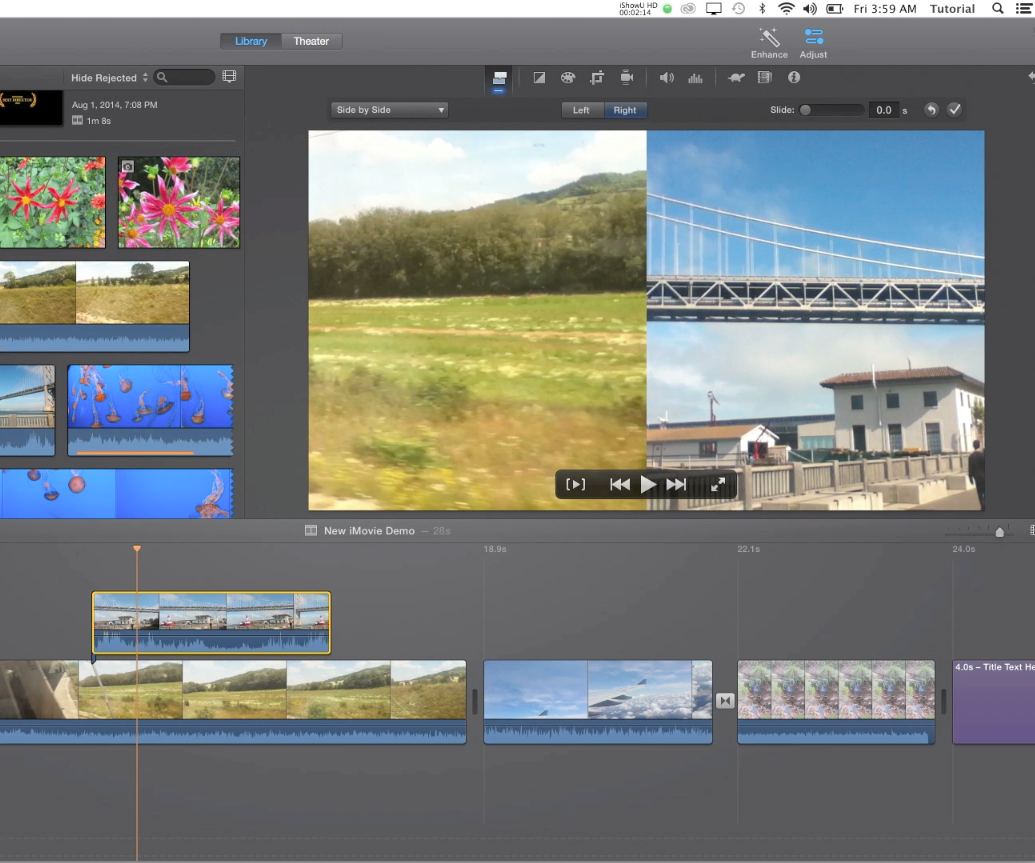This screenshot has width=1035, height=863.
Task: Start playback in the viewer
Action: click(x=648, y=485)
